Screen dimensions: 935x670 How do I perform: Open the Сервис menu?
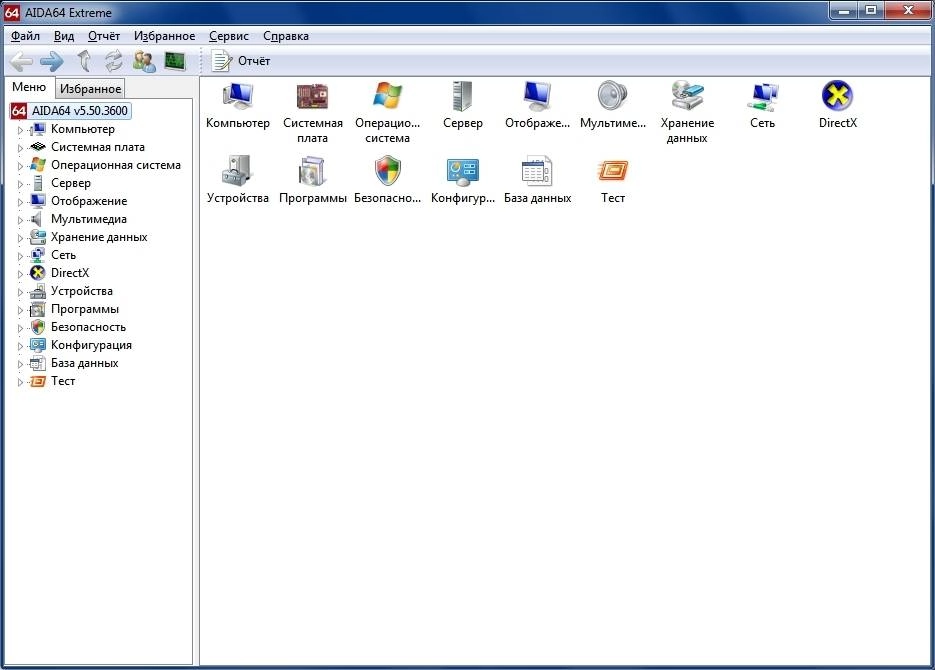click(x=229, y=36)
